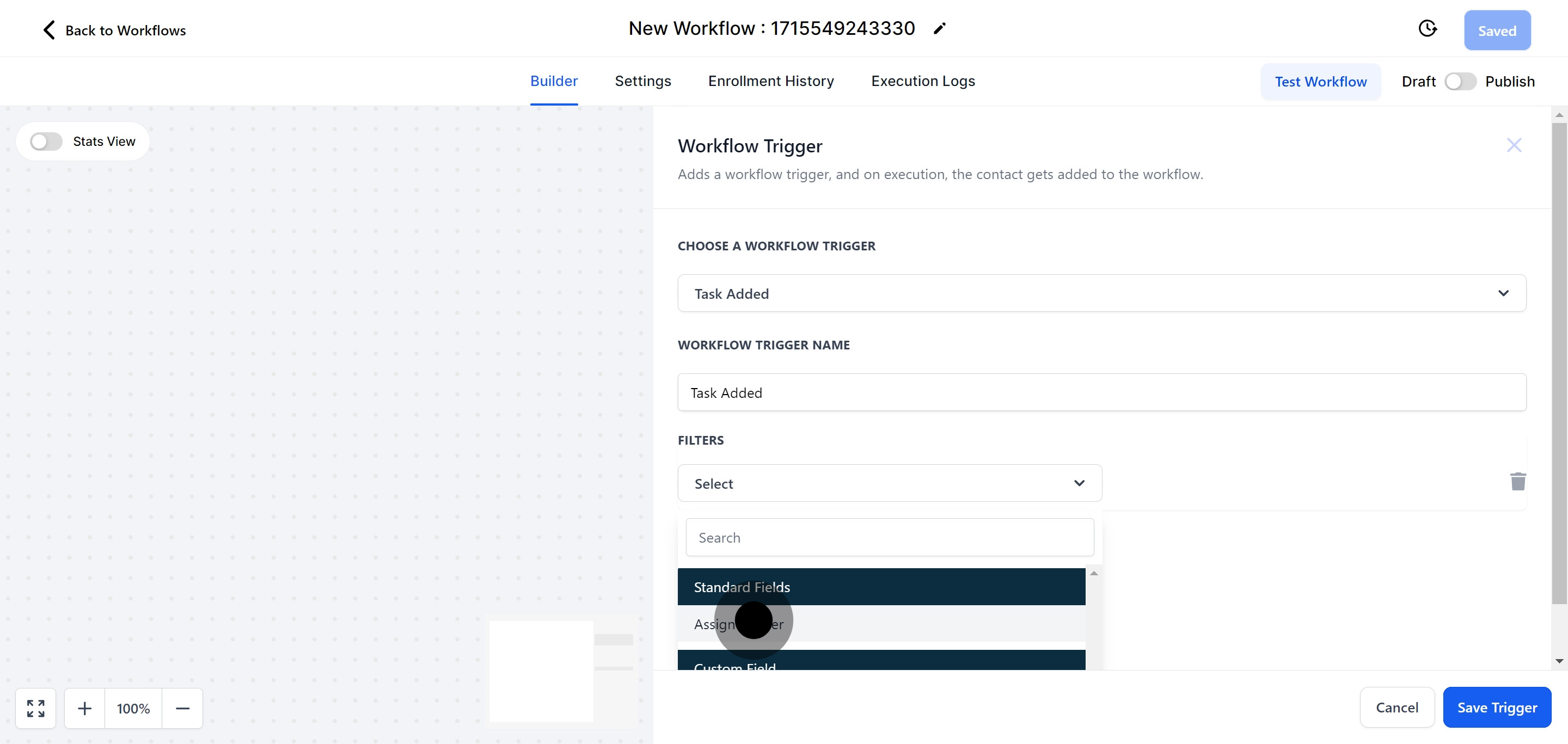
Task: Zoom out with the minus icon
Action: (x=182, y=708)
